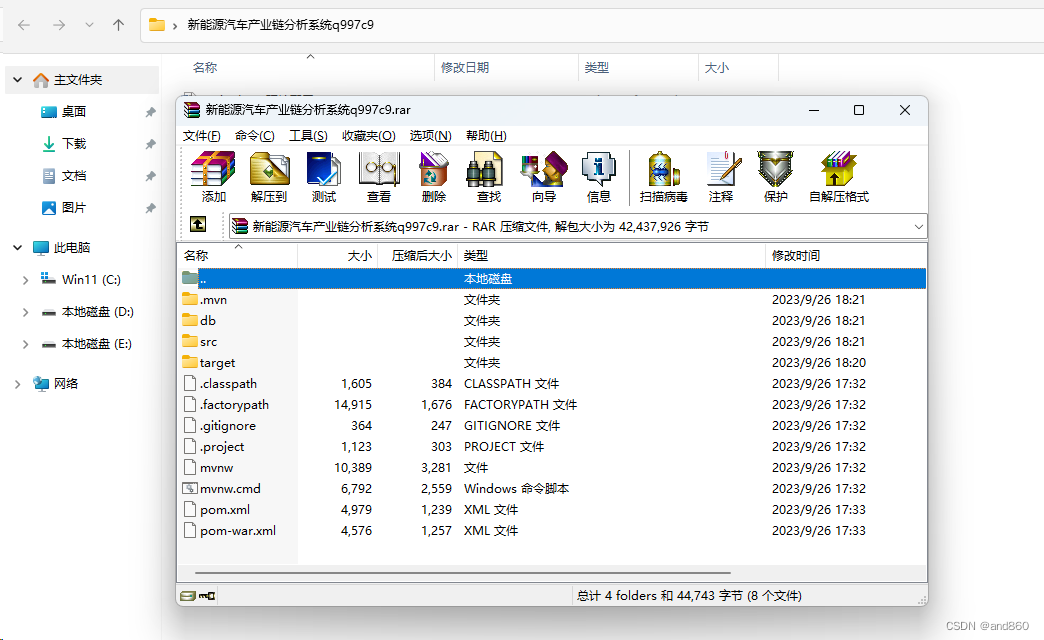This screenshot has width=1044, height=640.
Task: Sort by the WinRAR Name (名称) column
Action: point(238,255)
